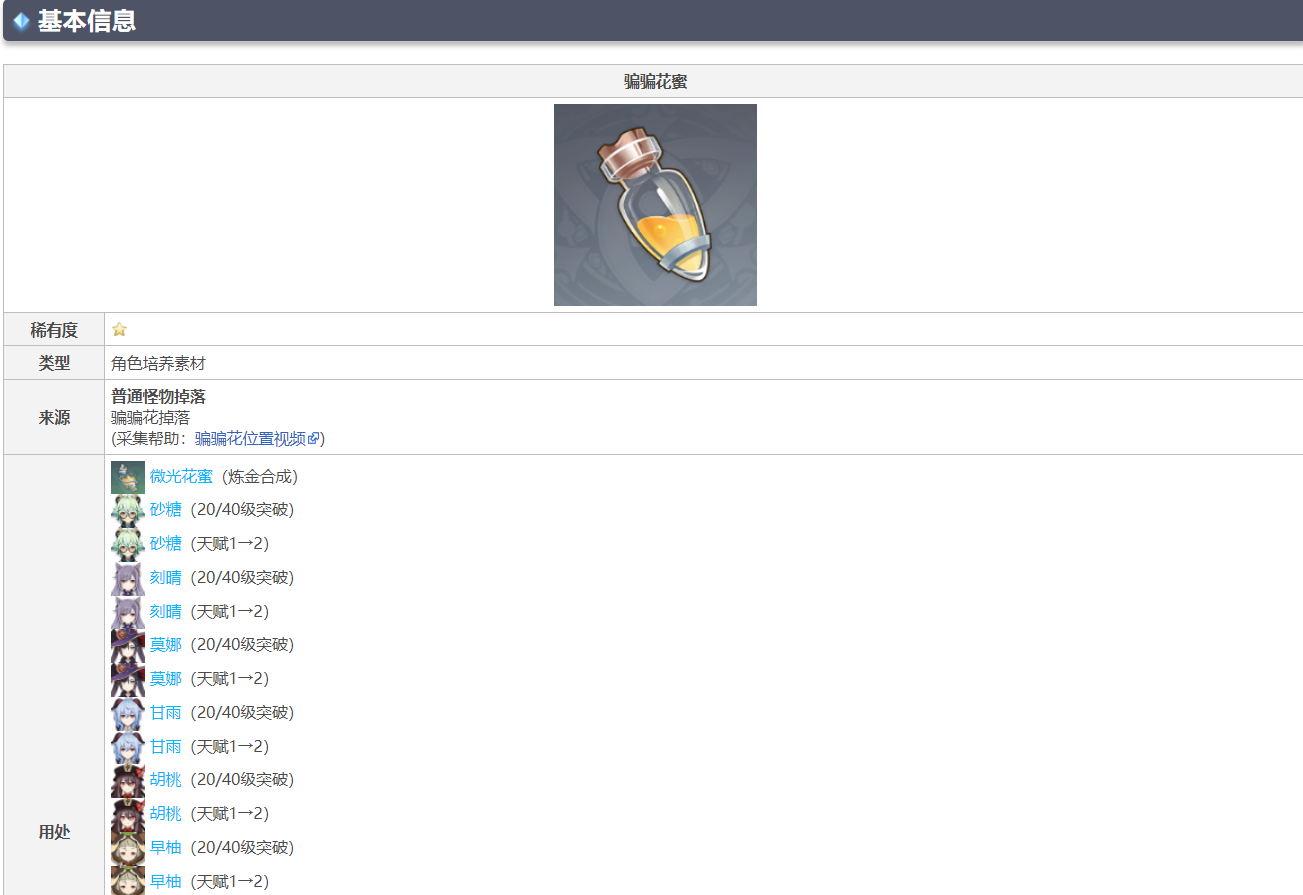1303x895 pixels.
Task: Open the 微光花蜜 link
Action: coord(181,477)
